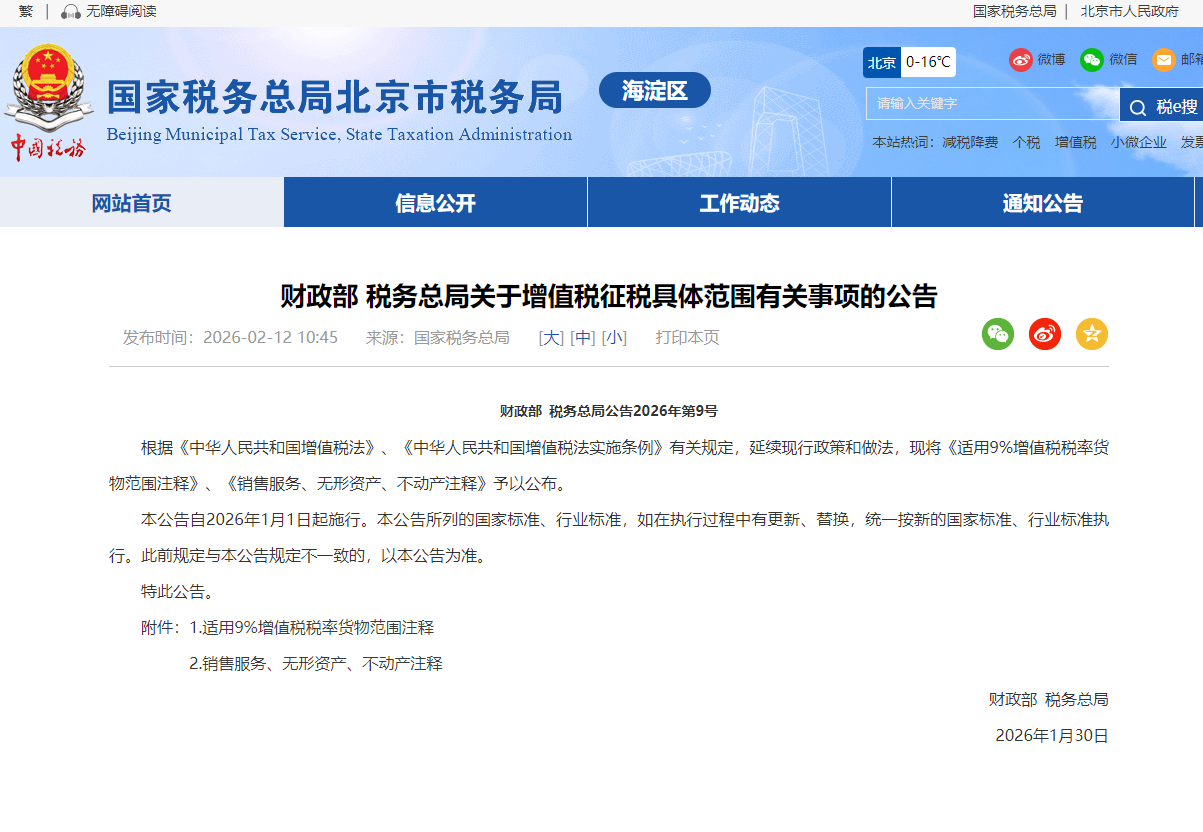Share article via green WeChat button
This screenshot has height=832, width=1203.
tap(997, 334)
